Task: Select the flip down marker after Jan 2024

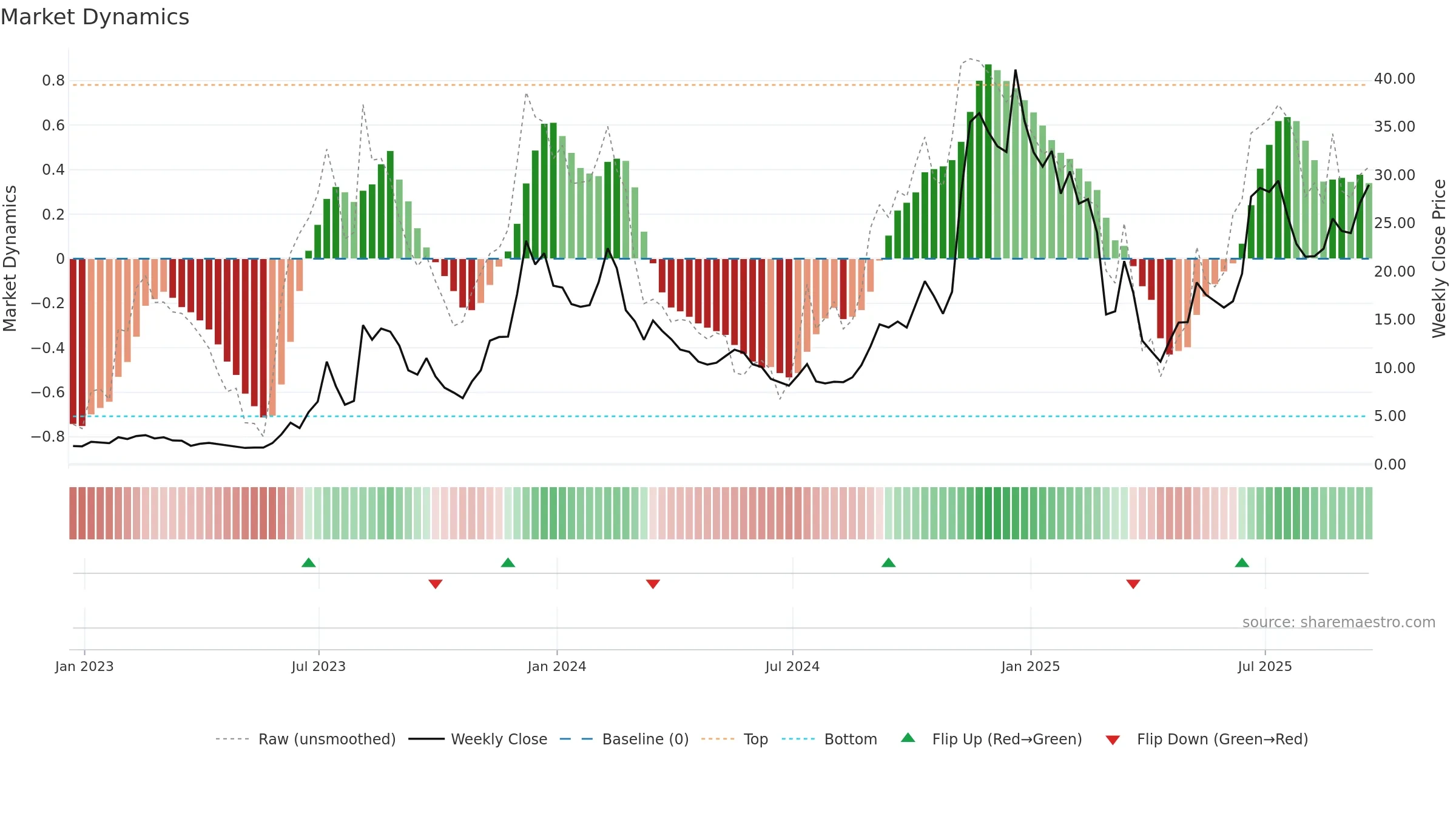Action: (653, 584)
